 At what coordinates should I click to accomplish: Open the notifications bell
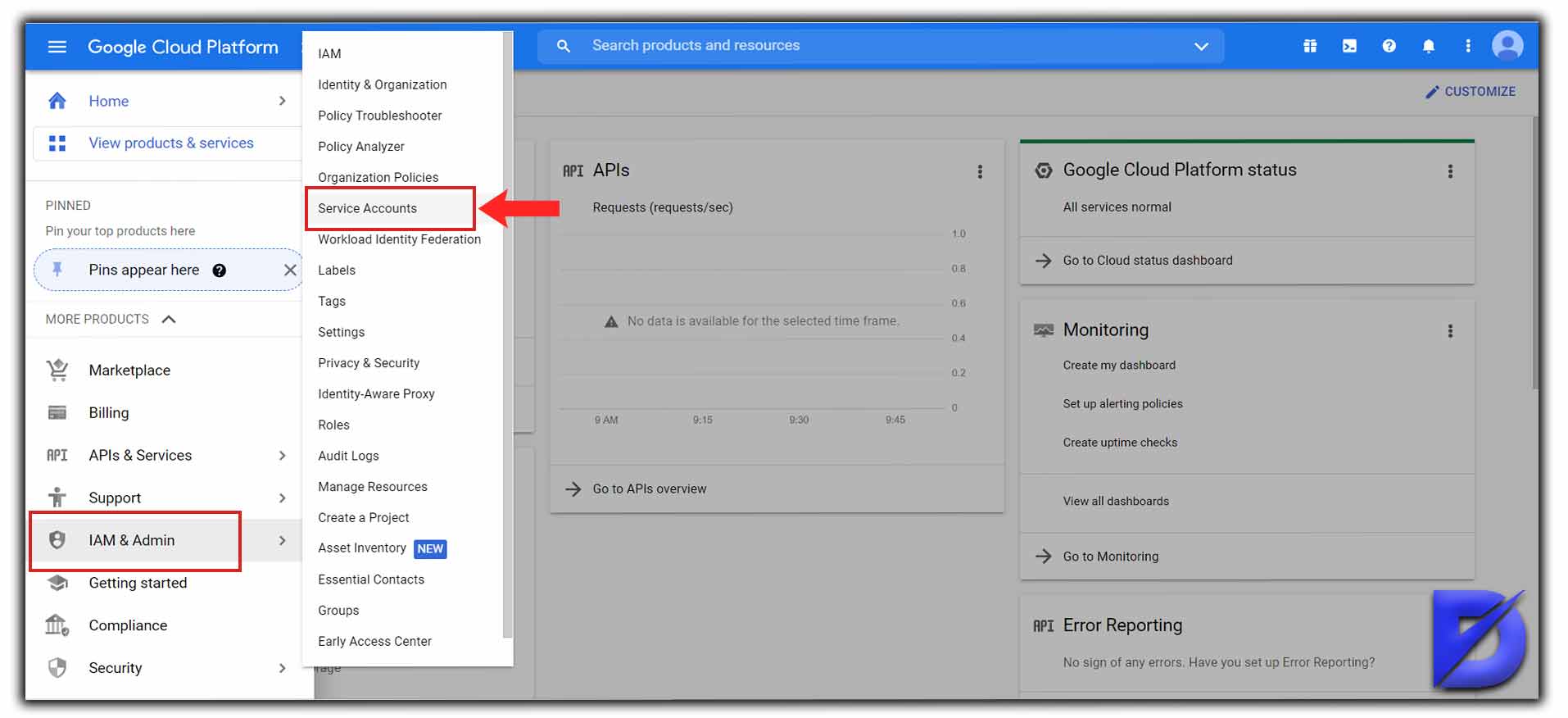click(1428, 46)
